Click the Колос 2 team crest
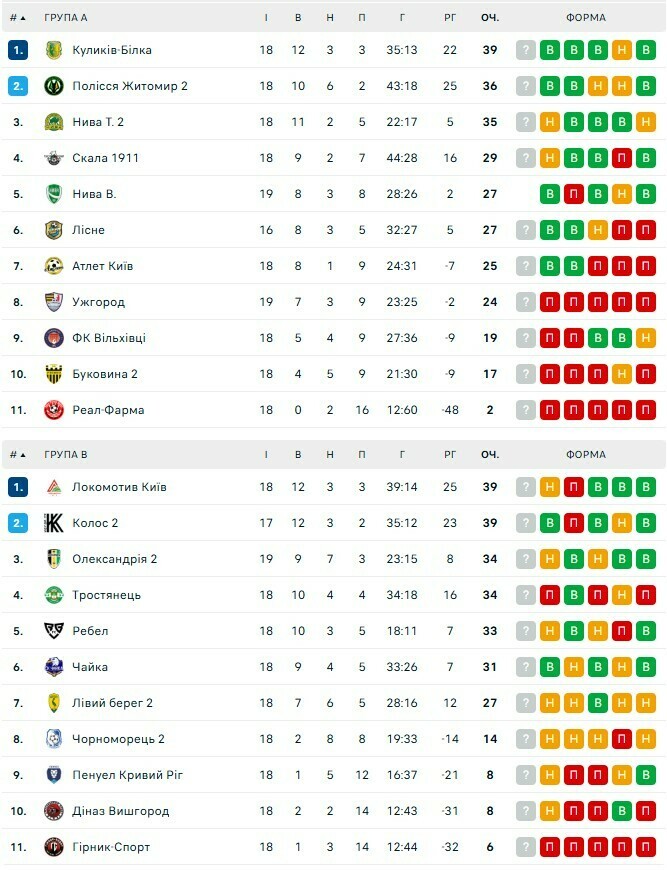The height and width of the screenshot is (870, 667). point(54,523)
